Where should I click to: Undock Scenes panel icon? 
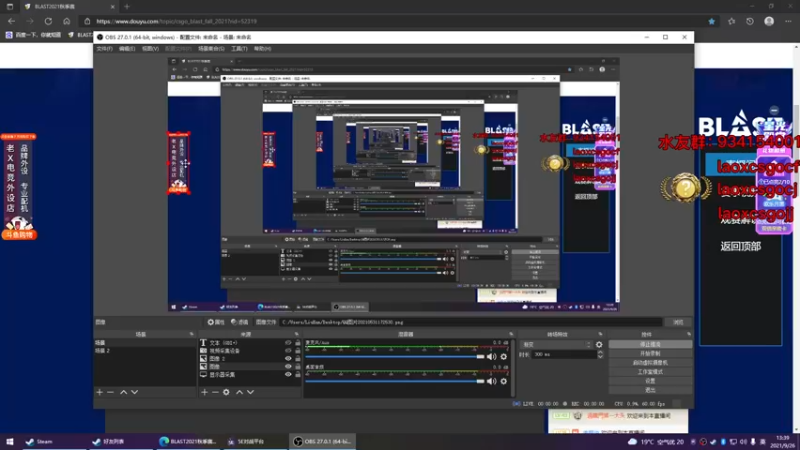point(191,334)
